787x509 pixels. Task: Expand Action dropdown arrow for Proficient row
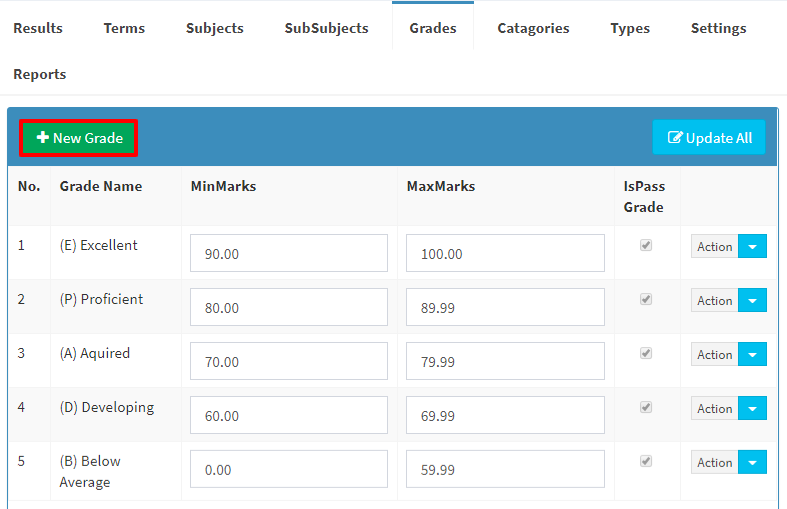pyautogui.click(x=752, y=300)
